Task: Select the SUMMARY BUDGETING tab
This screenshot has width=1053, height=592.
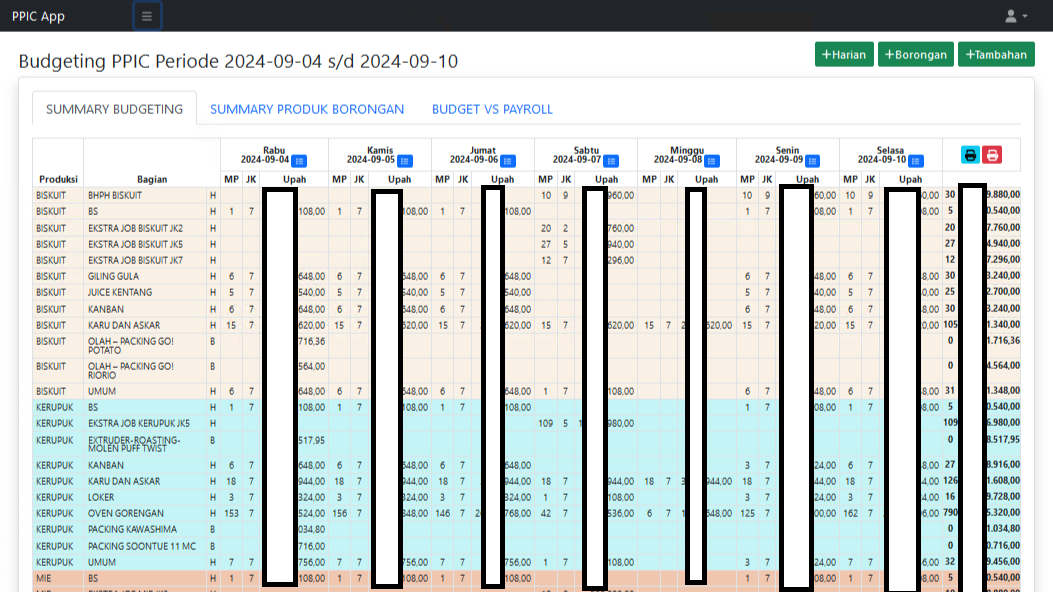Action: click(x=114, y=109)
